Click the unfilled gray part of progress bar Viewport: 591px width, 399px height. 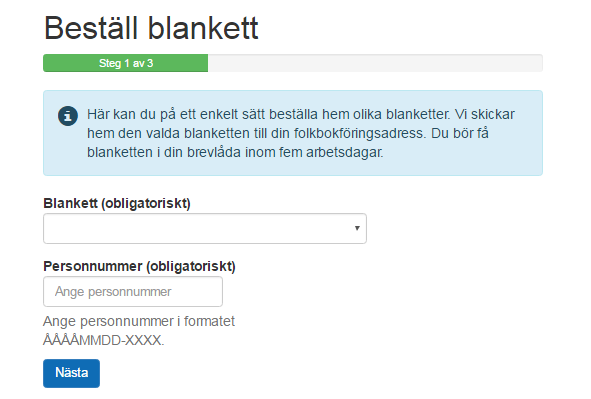coord(375,63)
